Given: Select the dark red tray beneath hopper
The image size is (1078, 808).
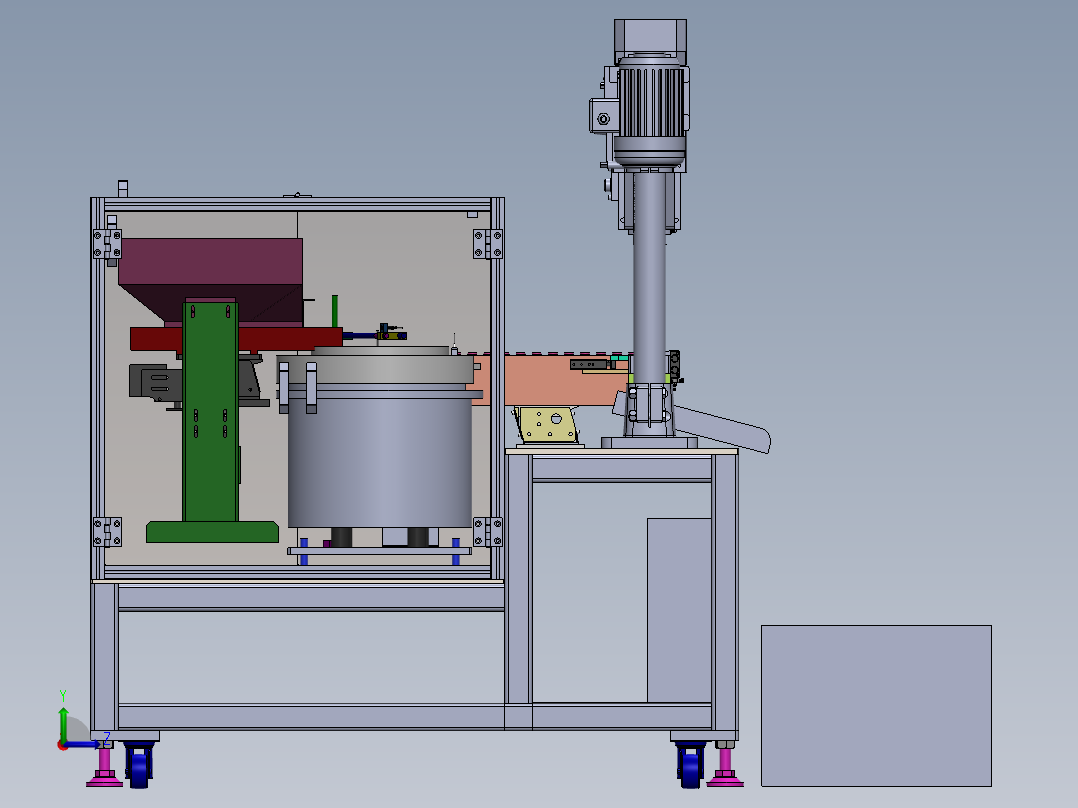Looking at the screenshot, I should (236, 339).
